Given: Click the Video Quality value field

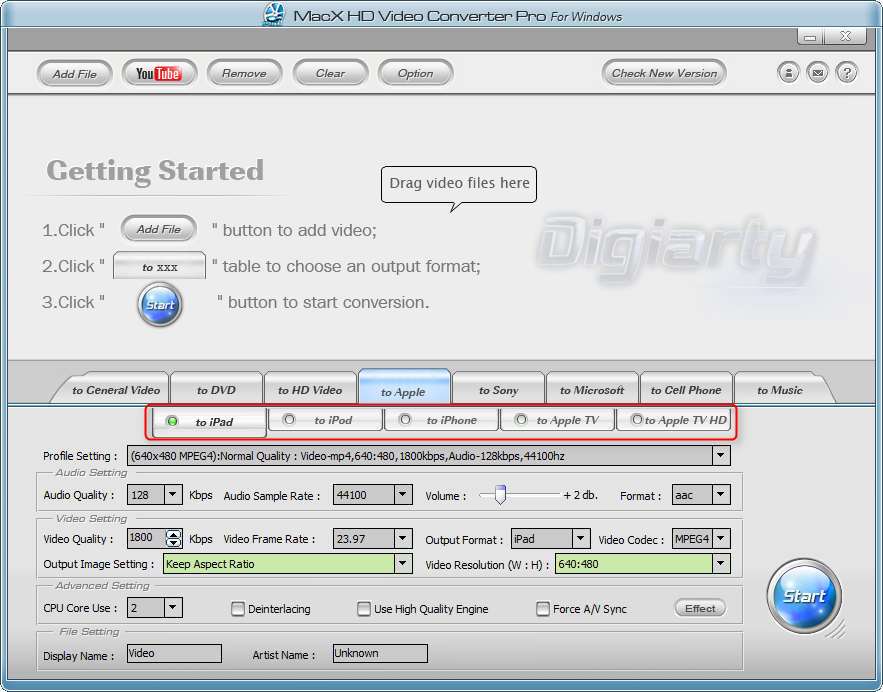Looking at the screenshot, I should tap(146, 538).
